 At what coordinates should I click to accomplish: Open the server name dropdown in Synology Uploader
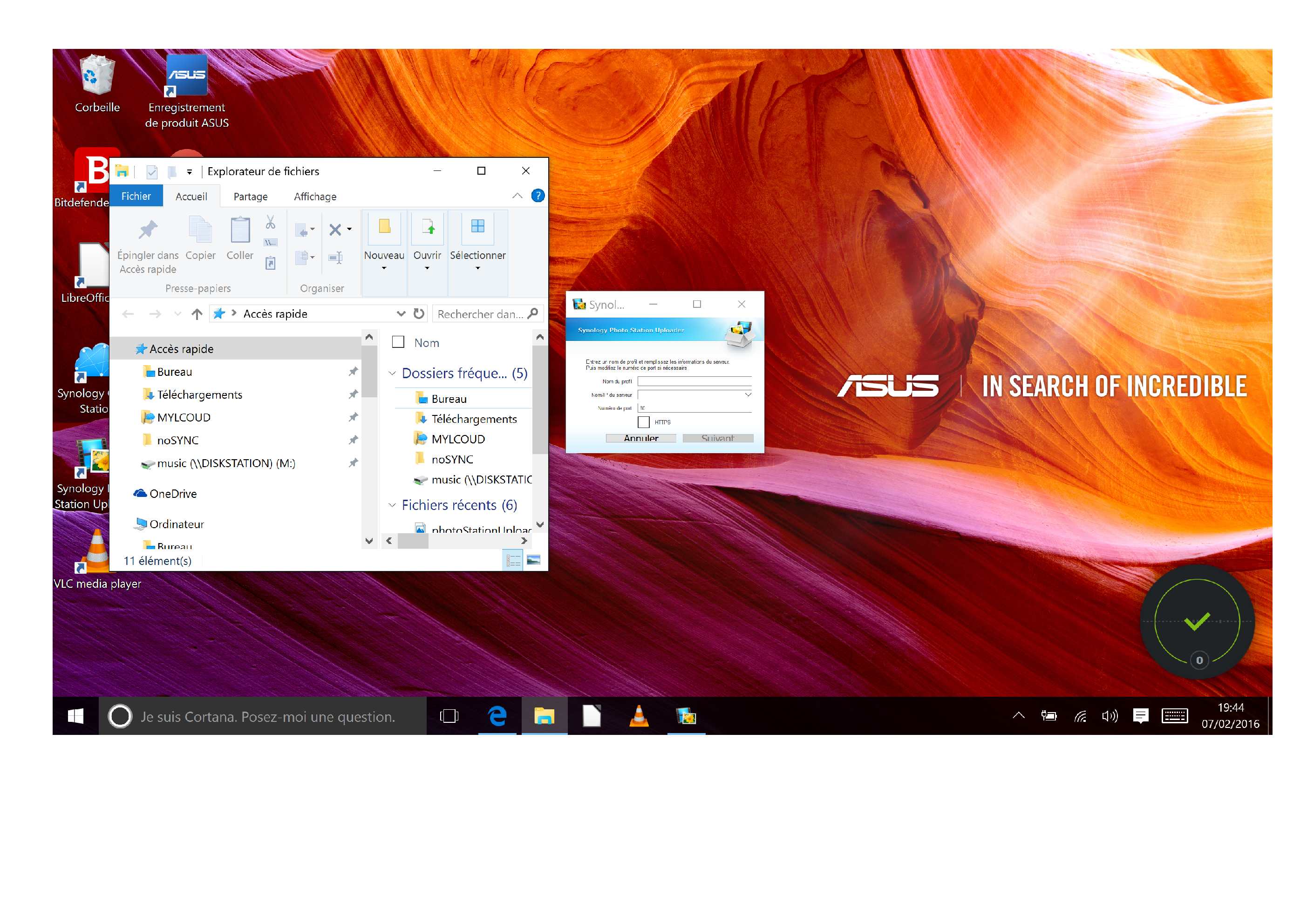[748, 394]
